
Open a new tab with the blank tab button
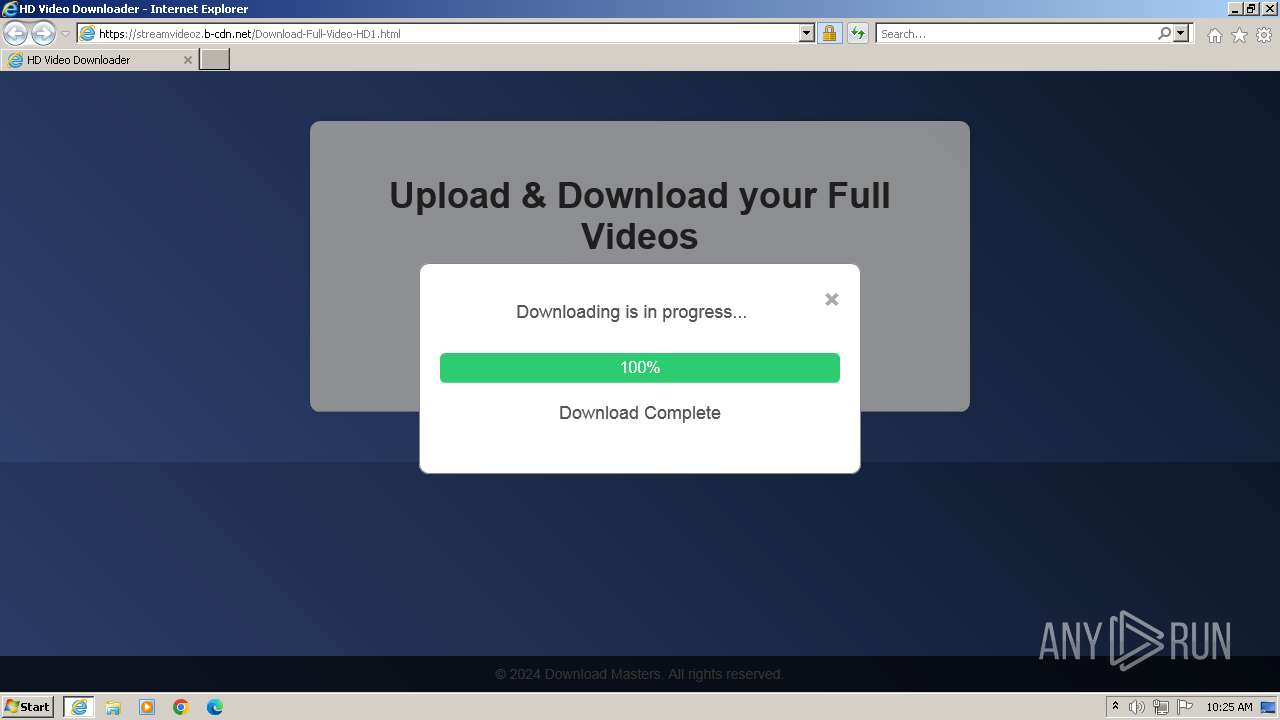[215, 60]
